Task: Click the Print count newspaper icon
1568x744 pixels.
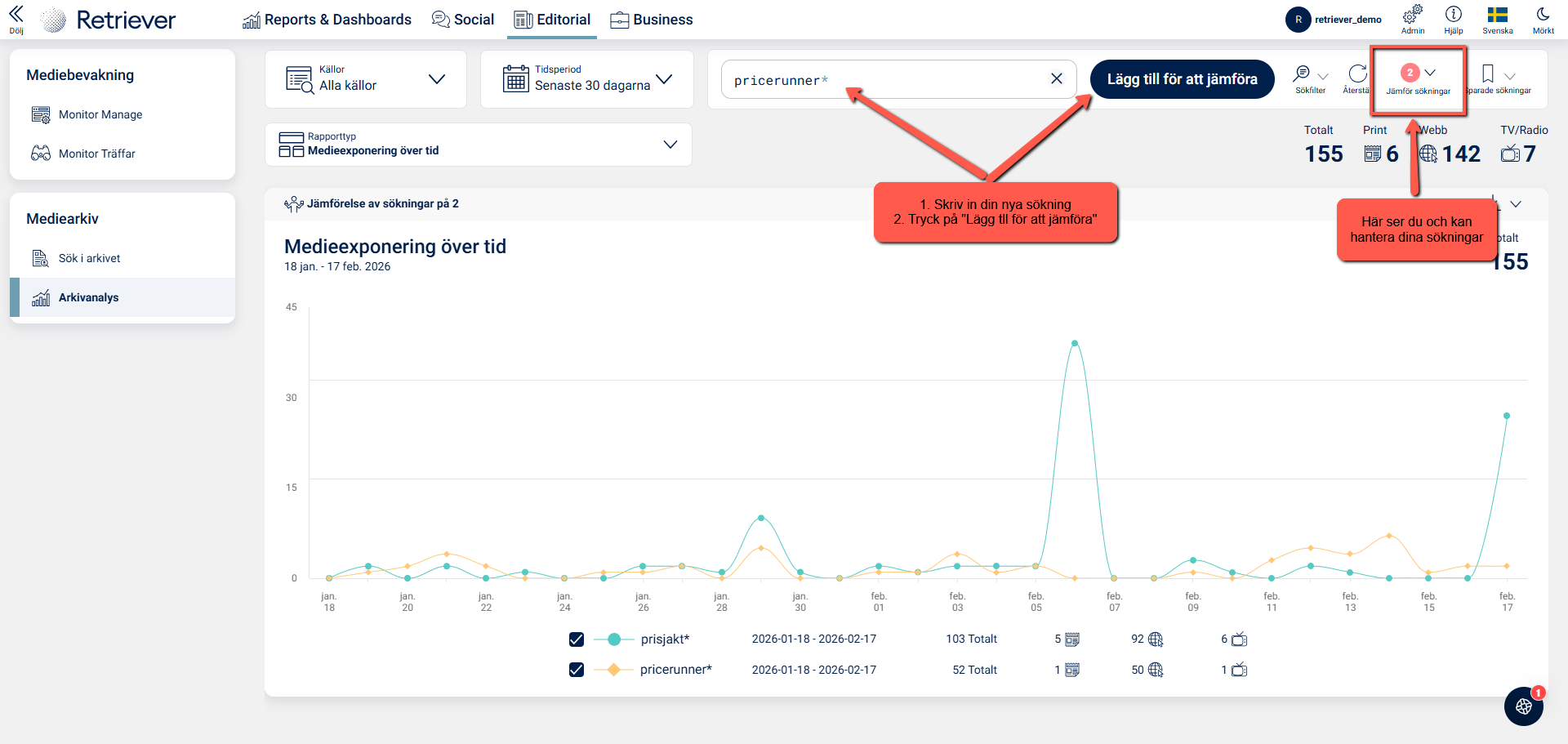Action: [x=1373, y=154]
